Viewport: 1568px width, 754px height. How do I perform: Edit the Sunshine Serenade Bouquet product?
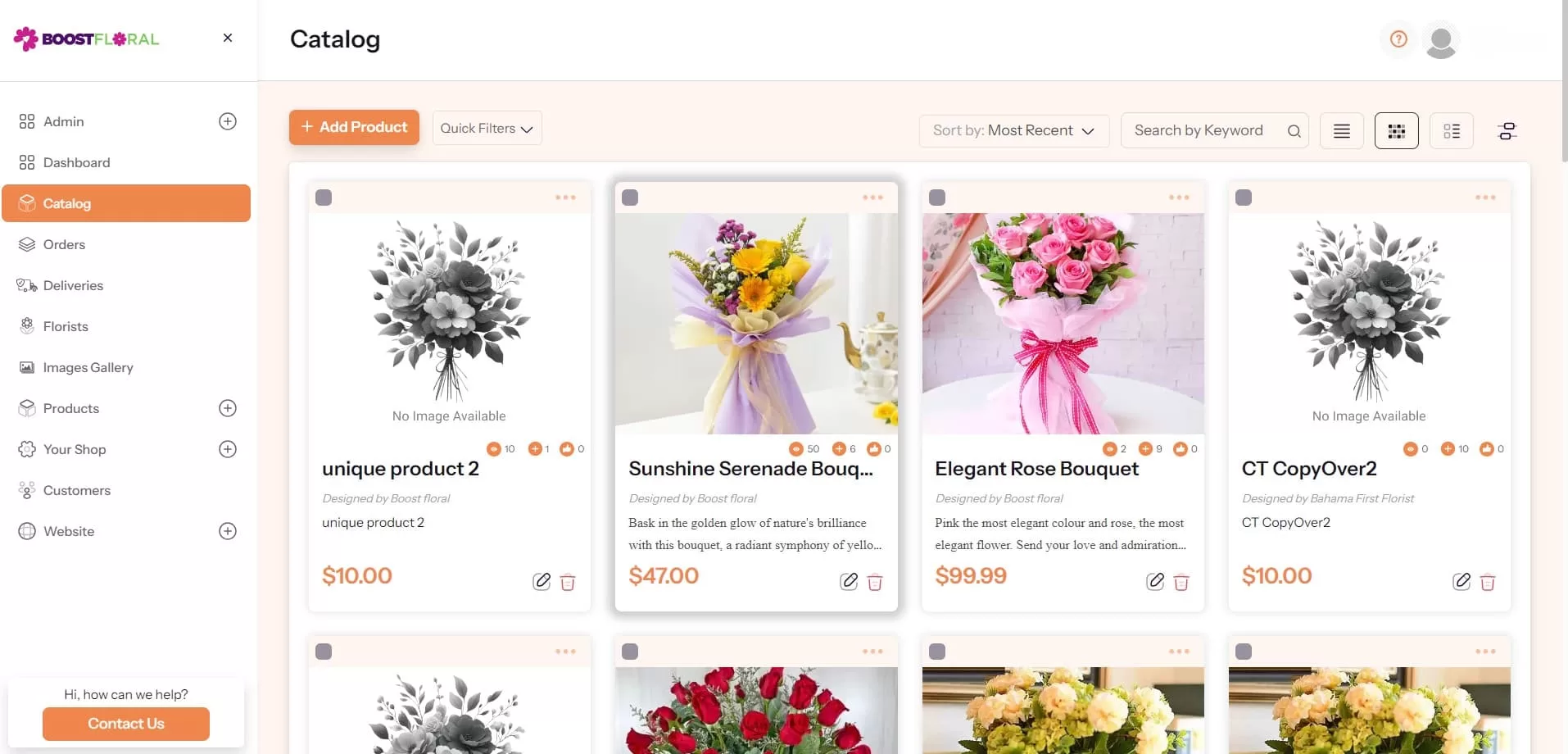[x=849, y=582]
